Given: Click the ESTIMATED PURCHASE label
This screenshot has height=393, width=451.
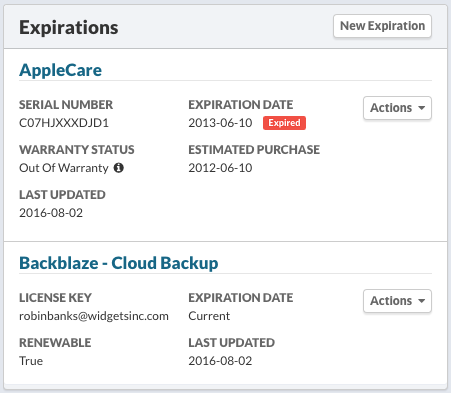Looking at the screenshot, I should (x=254, y=150).
